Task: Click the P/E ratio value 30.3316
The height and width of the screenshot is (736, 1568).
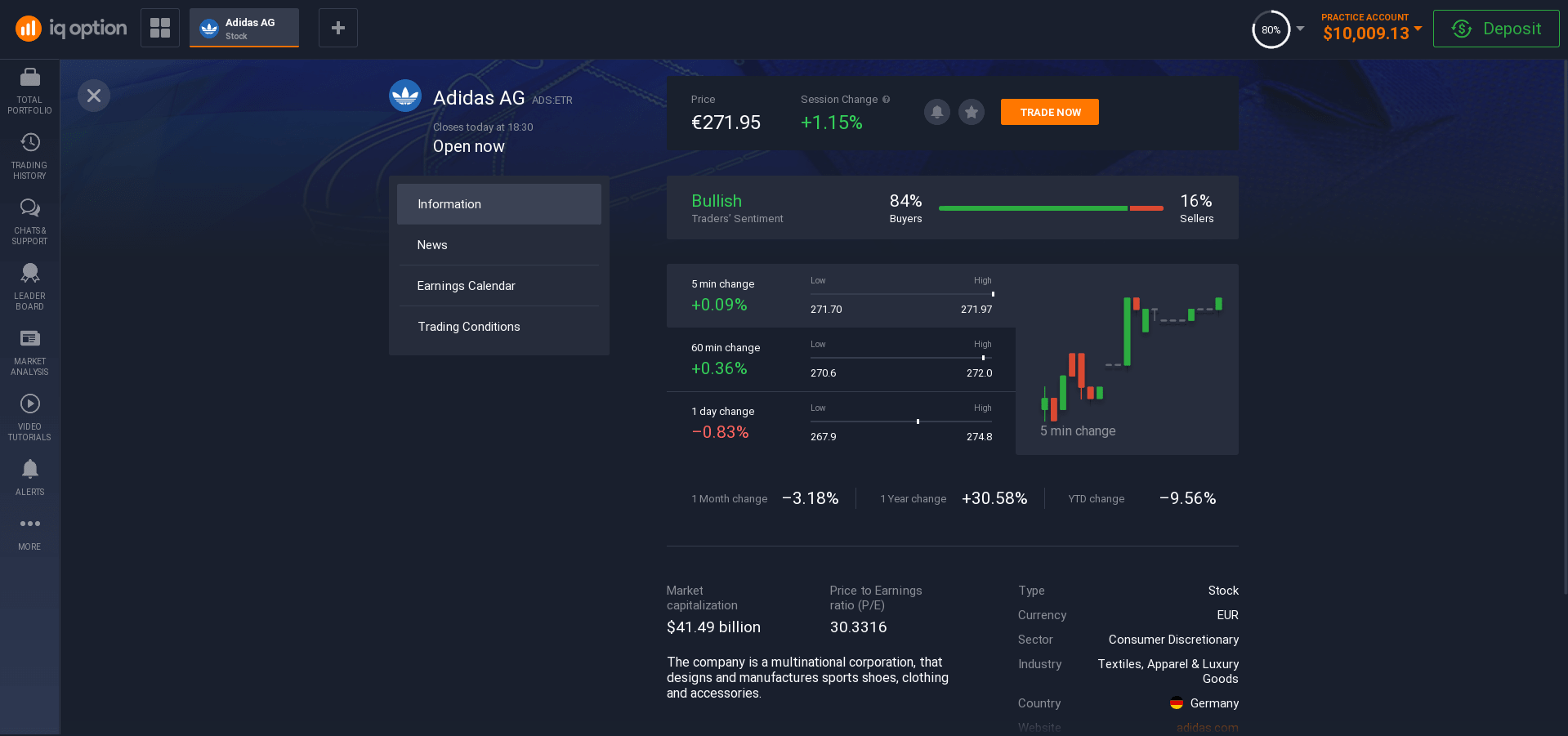Action: click(858, 627)
